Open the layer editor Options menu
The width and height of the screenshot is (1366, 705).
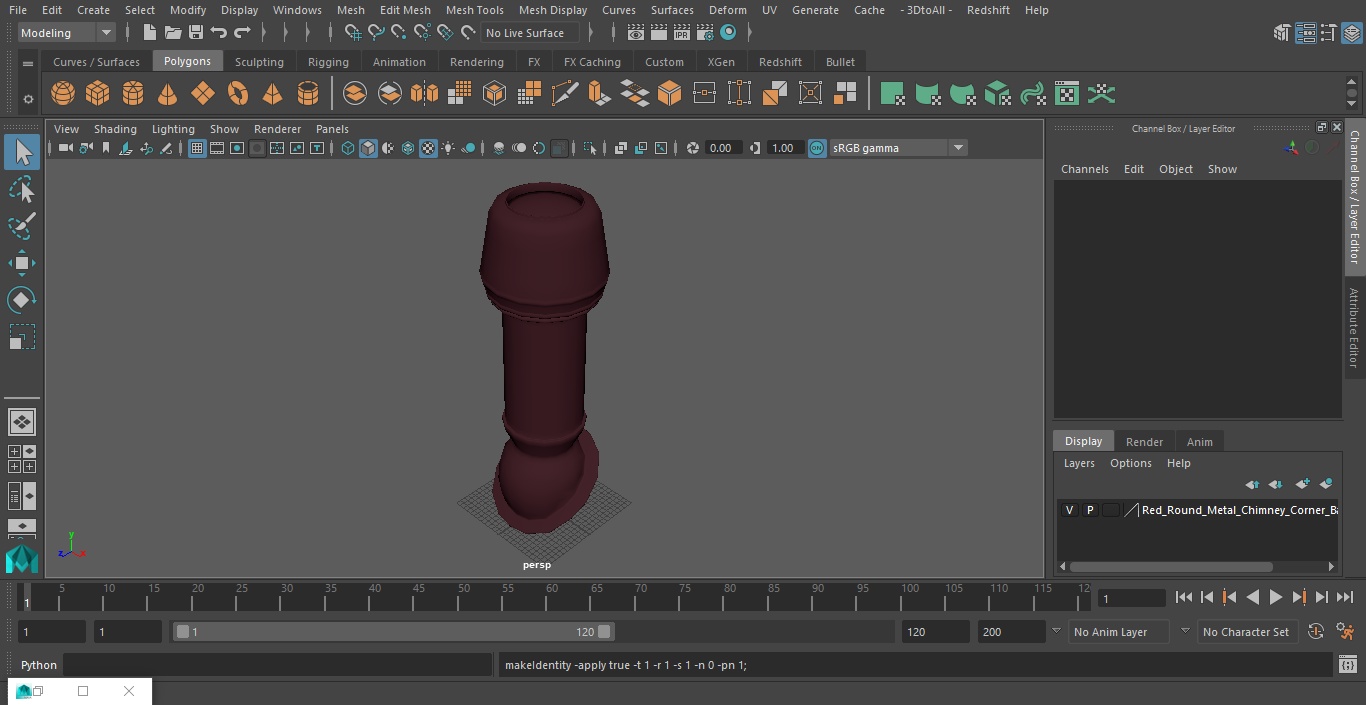click(1131, 463)
